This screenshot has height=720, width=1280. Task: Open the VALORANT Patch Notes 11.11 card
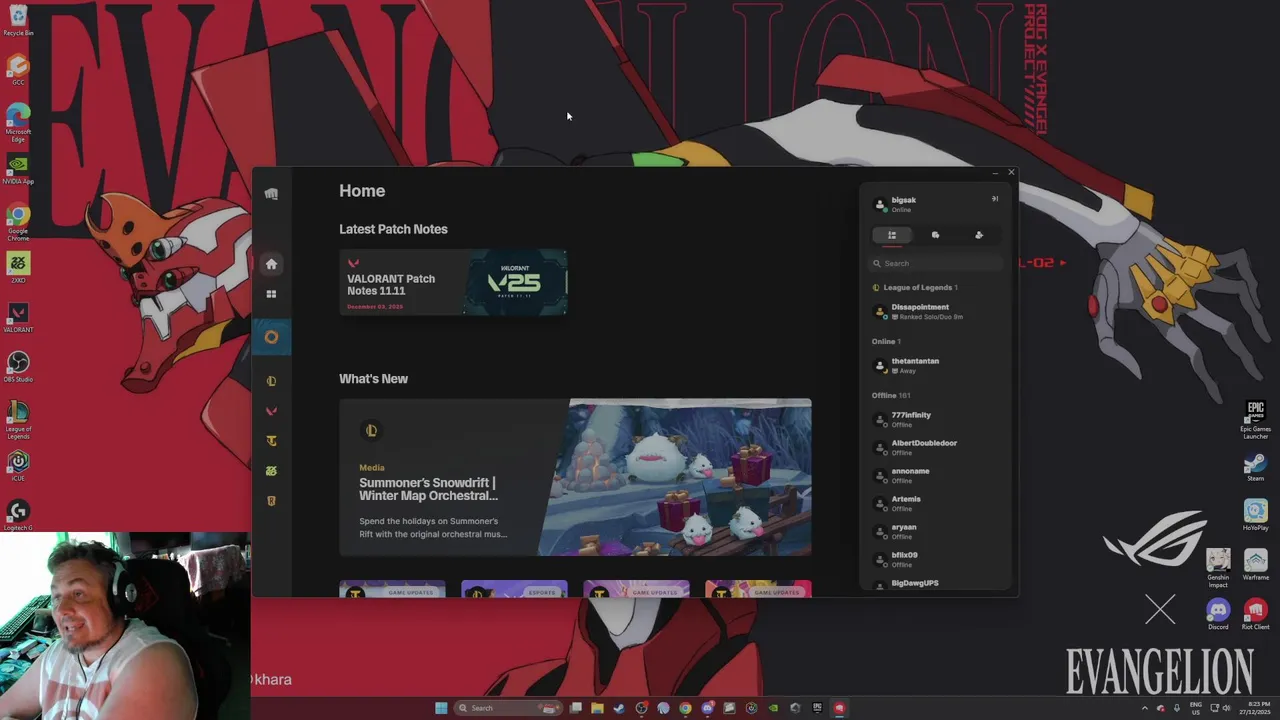pyautogui.click(x=453, y=283)
